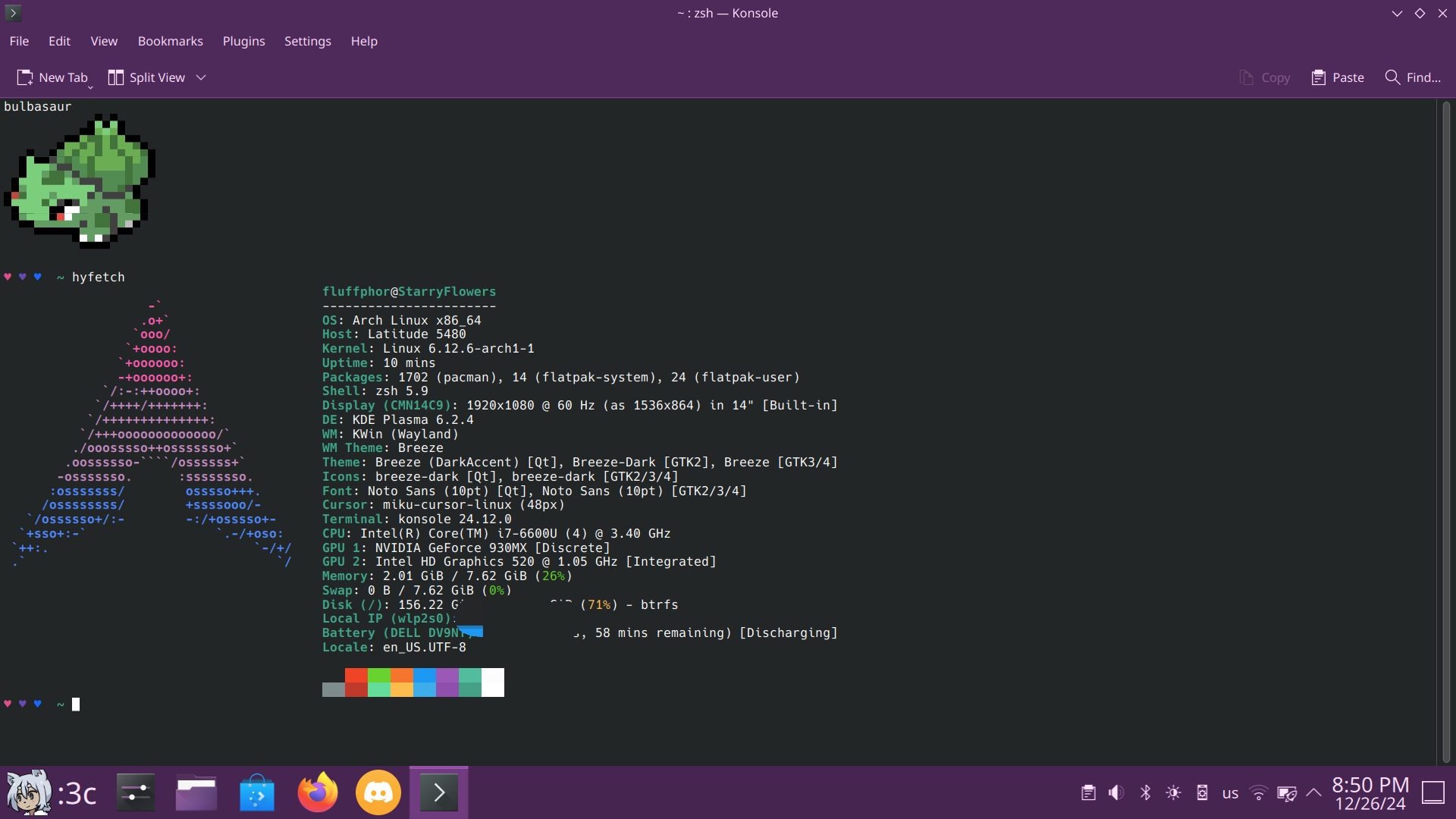This screenshot has width=1456, height=819.
Task: Click the 'Terminal: konsole 24.12.0' line
Action: coord(417,519)
